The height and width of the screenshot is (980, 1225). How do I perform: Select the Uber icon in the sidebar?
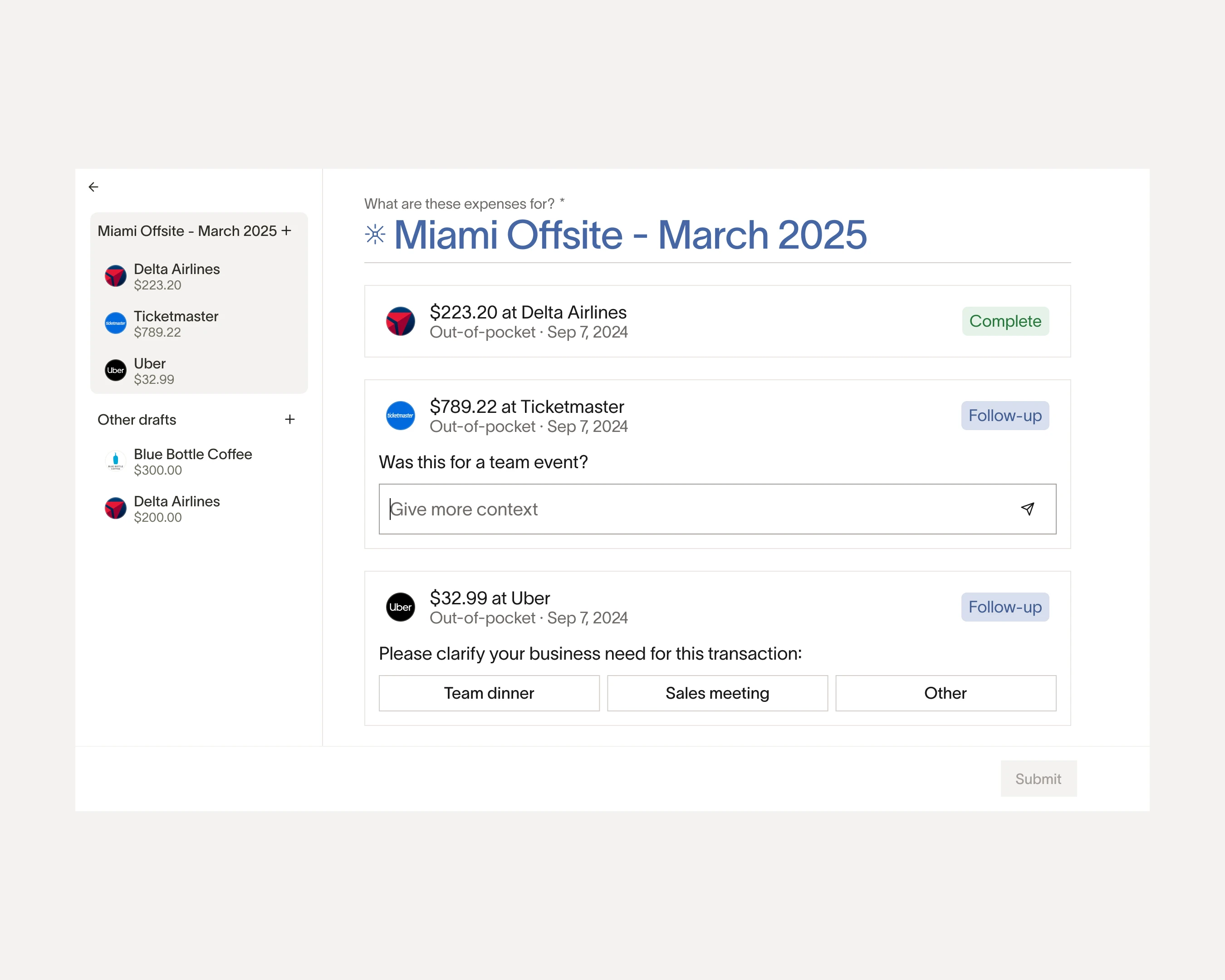(x=115, y=370)
